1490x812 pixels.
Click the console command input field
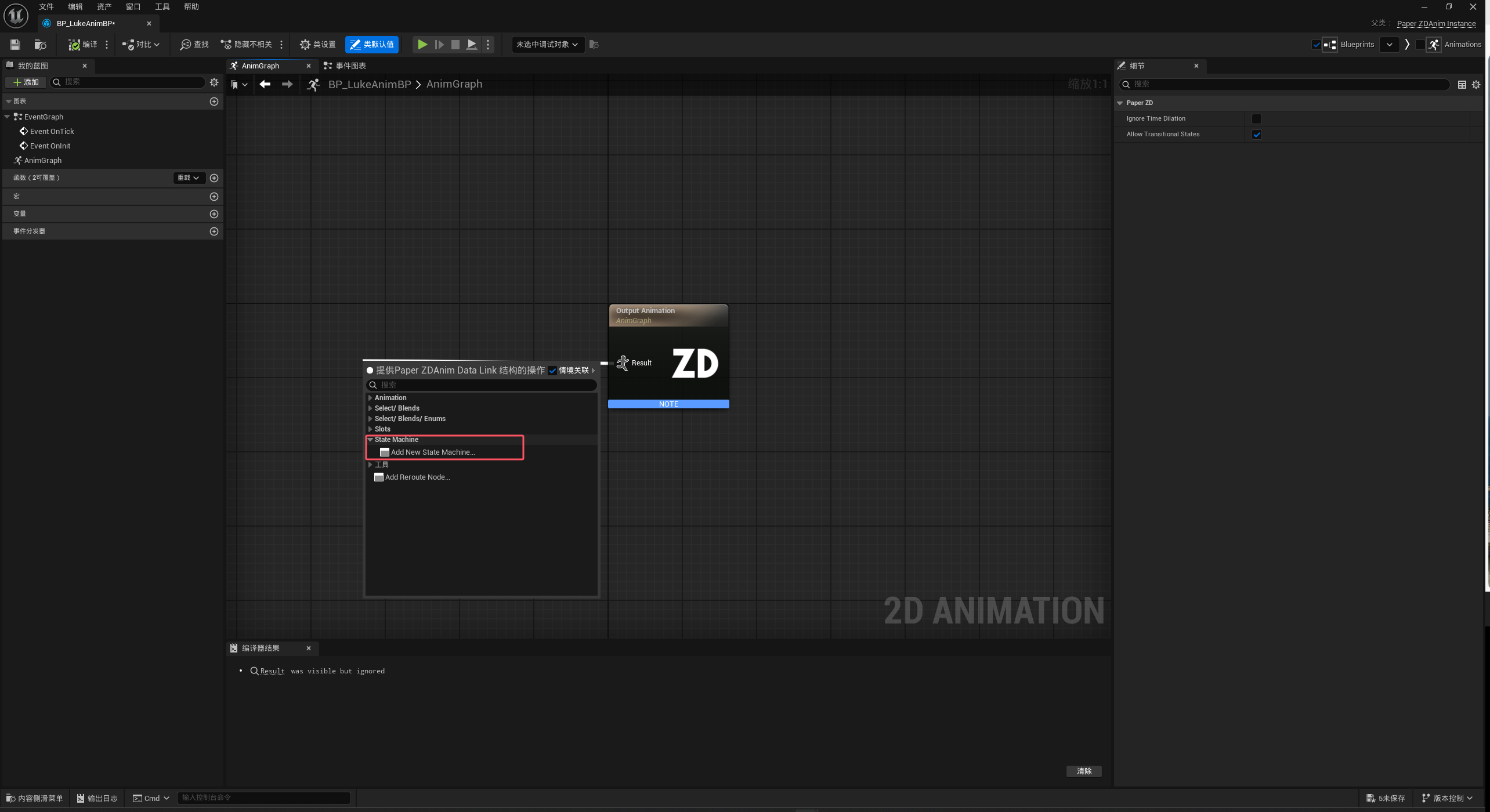point(264,798)
